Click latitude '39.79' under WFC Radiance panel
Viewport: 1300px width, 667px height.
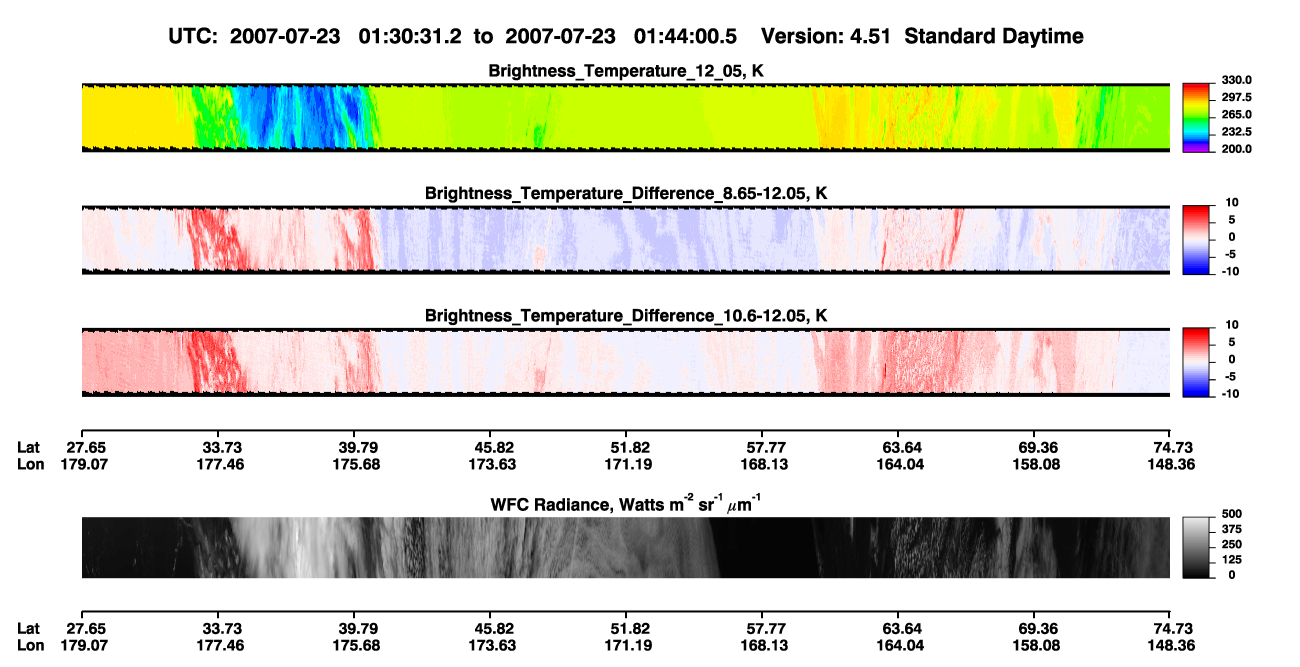coord(357,628)
